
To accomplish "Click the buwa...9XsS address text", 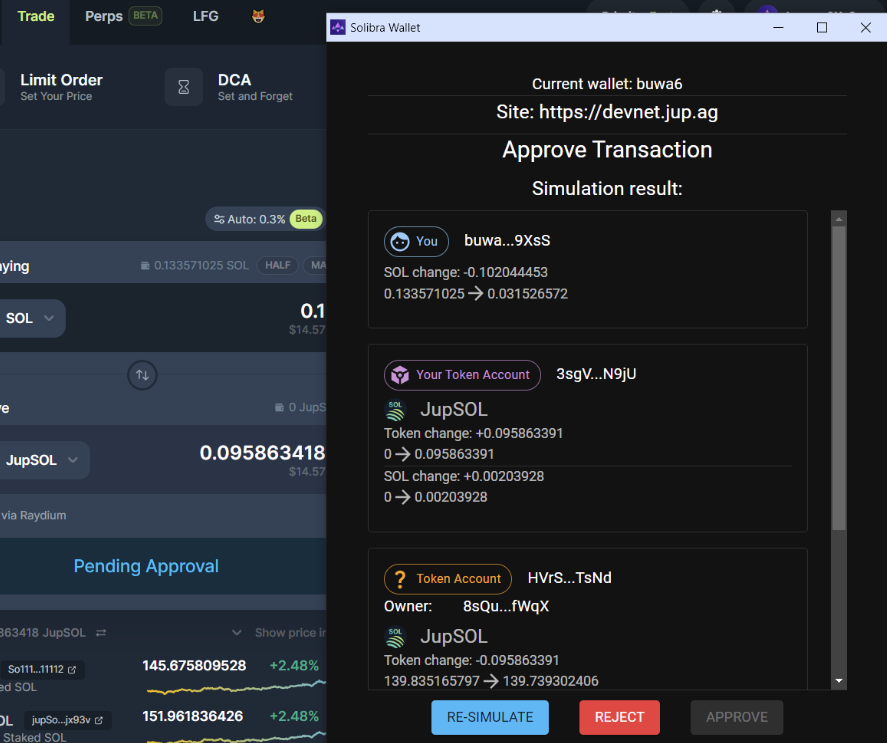I will coord(507,240).
